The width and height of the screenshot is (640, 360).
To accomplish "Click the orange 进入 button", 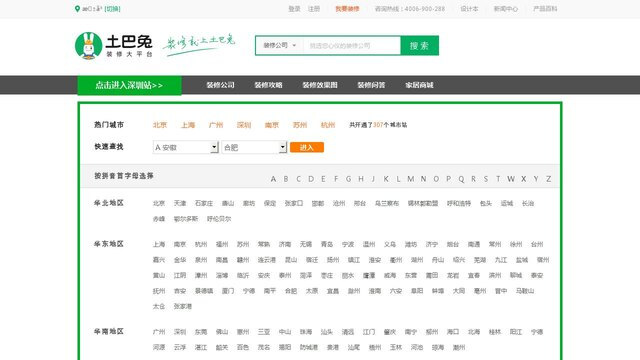I will [307, 147].
